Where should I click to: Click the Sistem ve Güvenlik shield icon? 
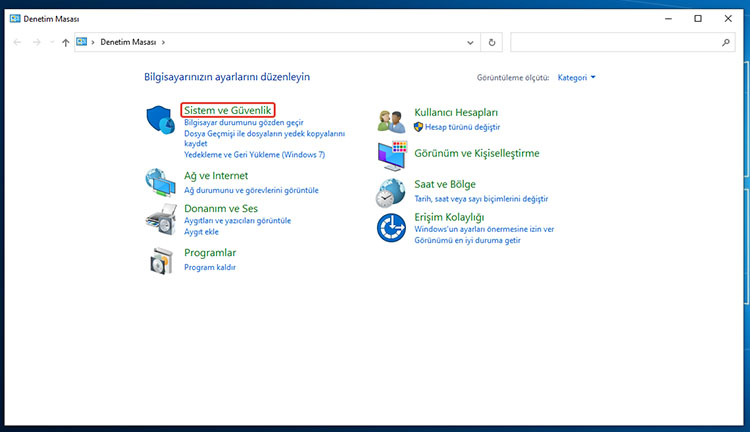click(x=160, y=120)
